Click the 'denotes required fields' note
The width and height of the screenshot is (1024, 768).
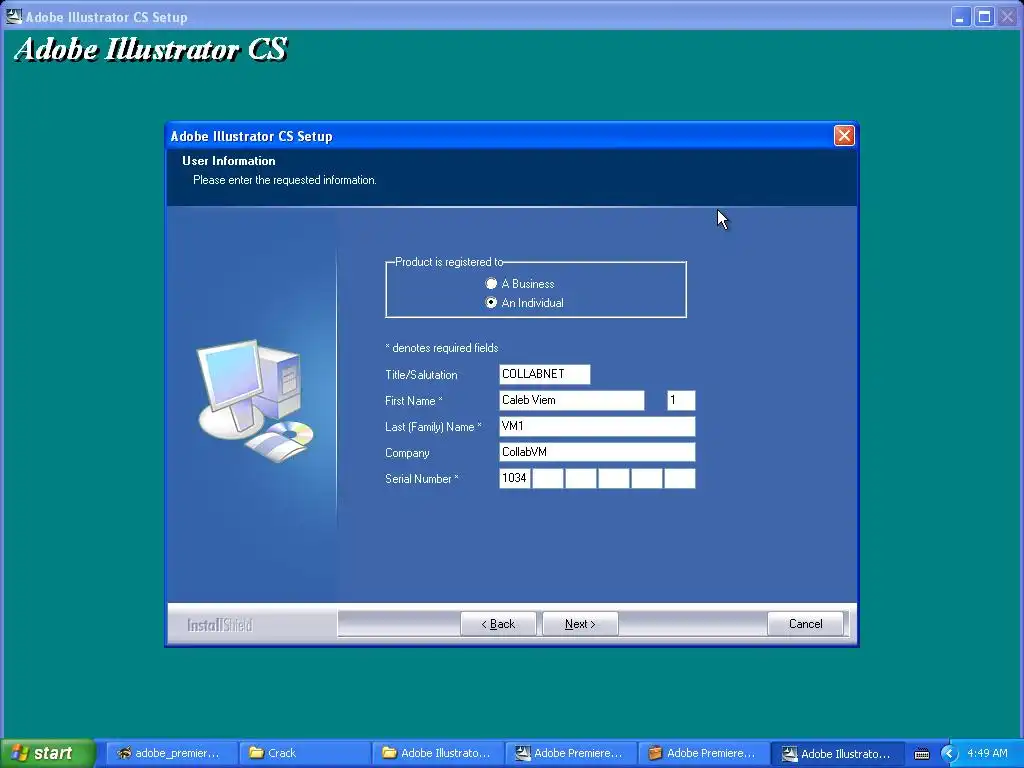441,348
